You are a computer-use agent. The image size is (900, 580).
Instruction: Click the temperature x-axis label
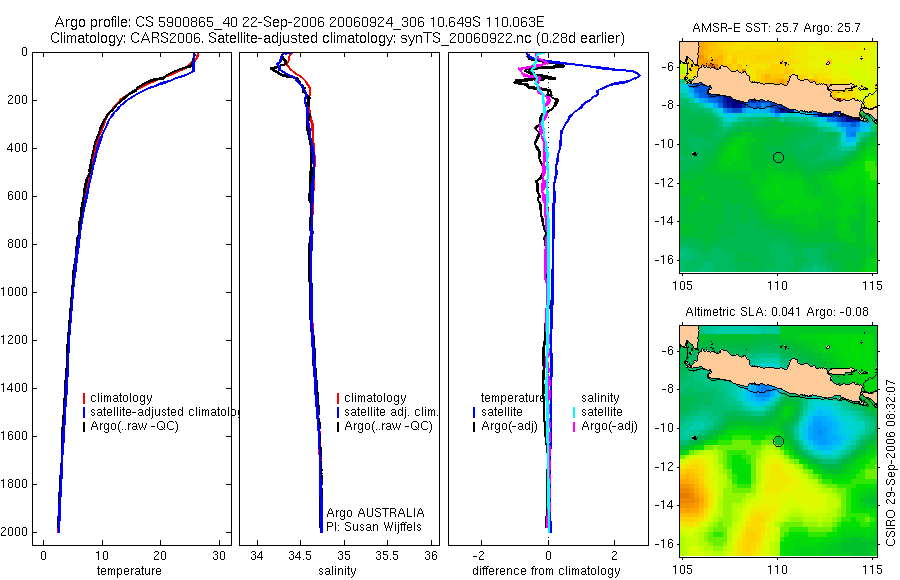(x=129, y=571)
